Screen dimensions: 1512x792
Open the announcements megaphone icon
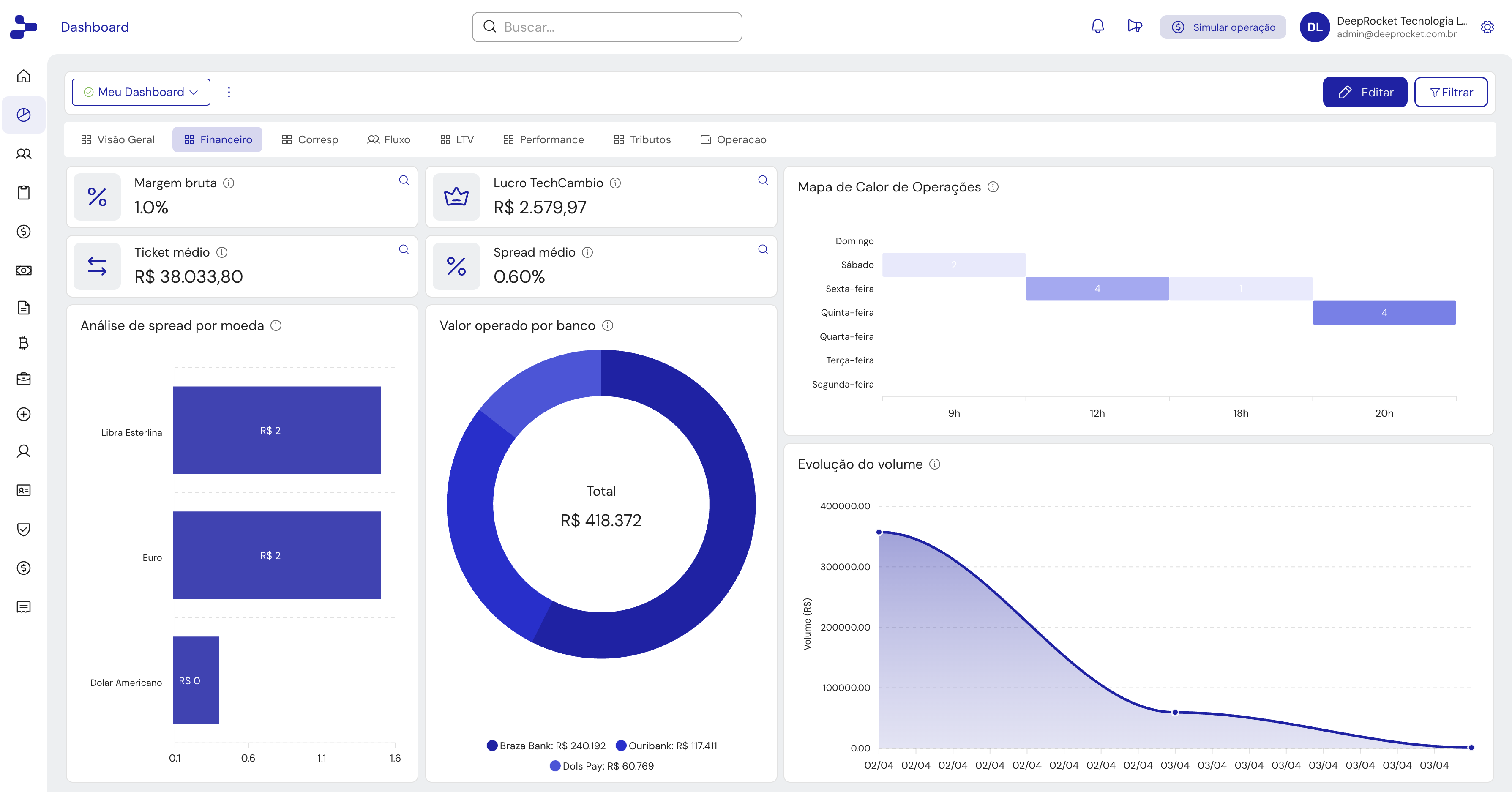(1135, 27)
